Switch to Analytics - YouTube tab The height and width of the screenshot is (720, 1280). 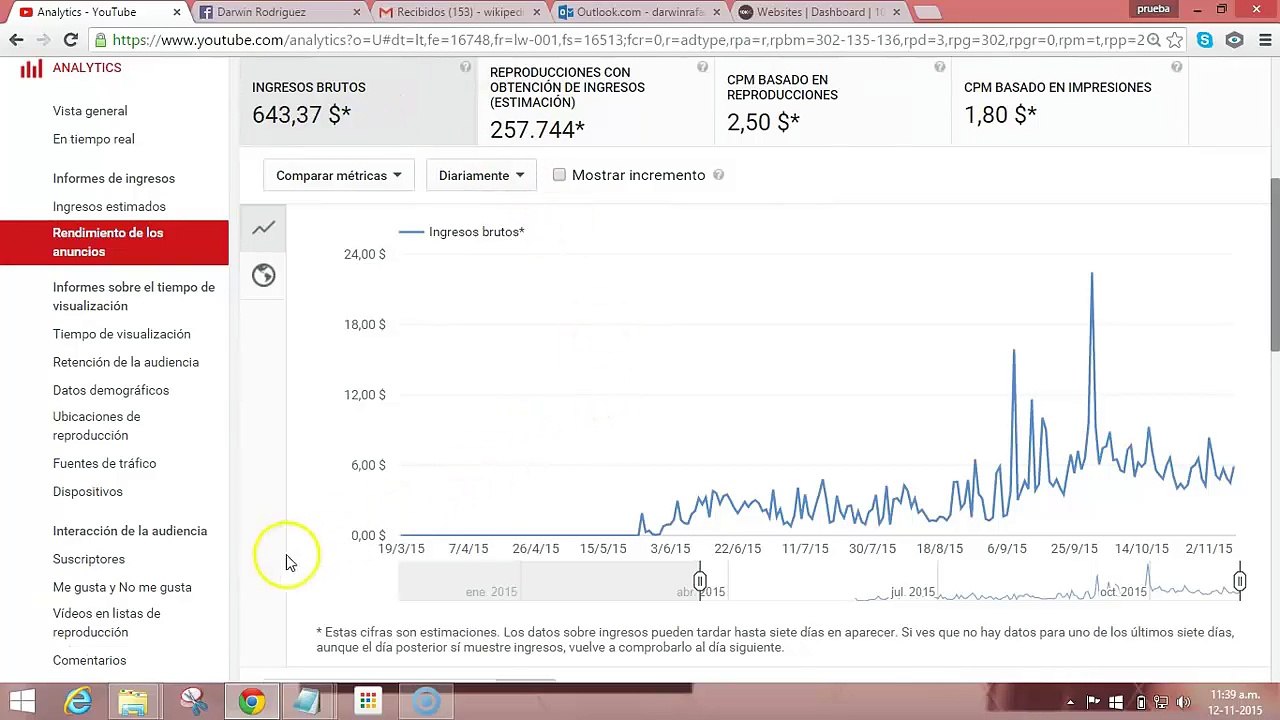pyautogui.click(x=95, y=12)
